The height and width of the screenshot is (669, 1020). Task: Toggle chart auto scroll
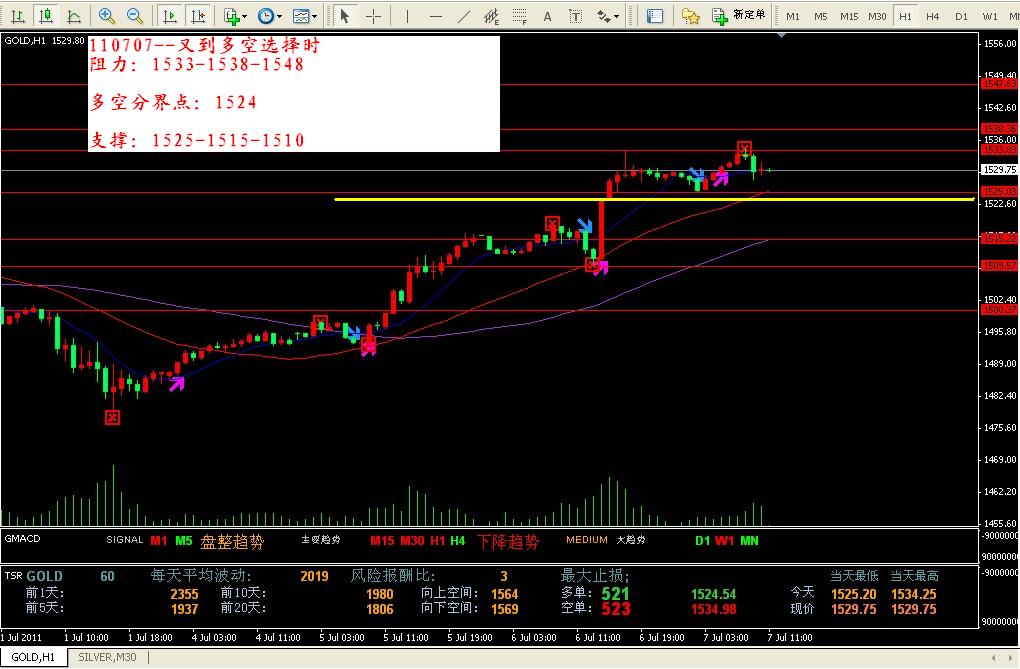tap(170, 16)
